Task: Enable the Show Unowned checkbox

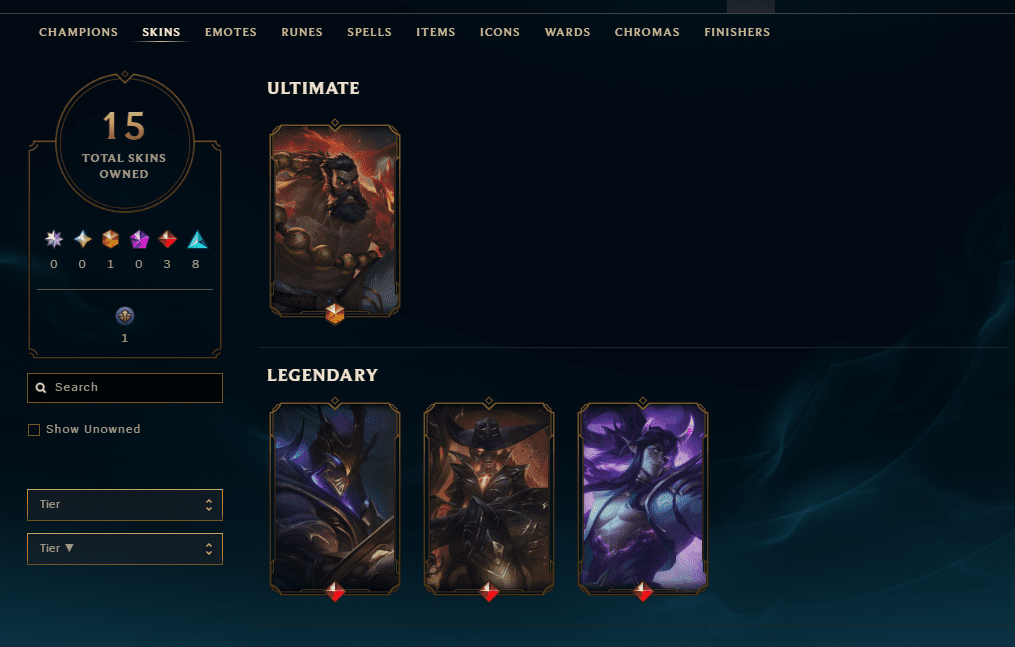Action: pyautogui.click(x=34, y=430)
